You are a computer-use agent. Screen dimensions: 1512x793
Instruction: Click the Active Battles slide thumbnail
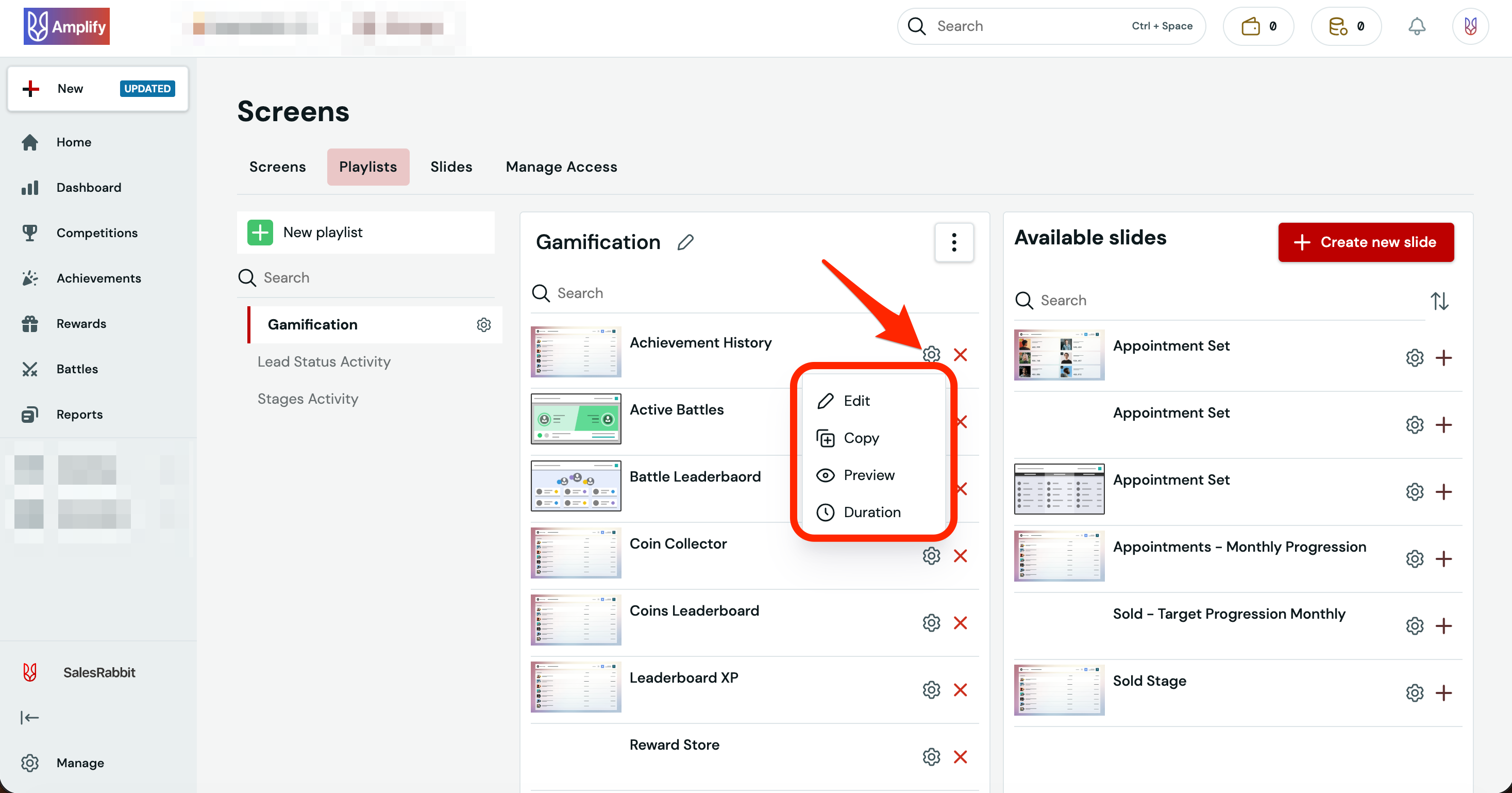pos(575,419)
